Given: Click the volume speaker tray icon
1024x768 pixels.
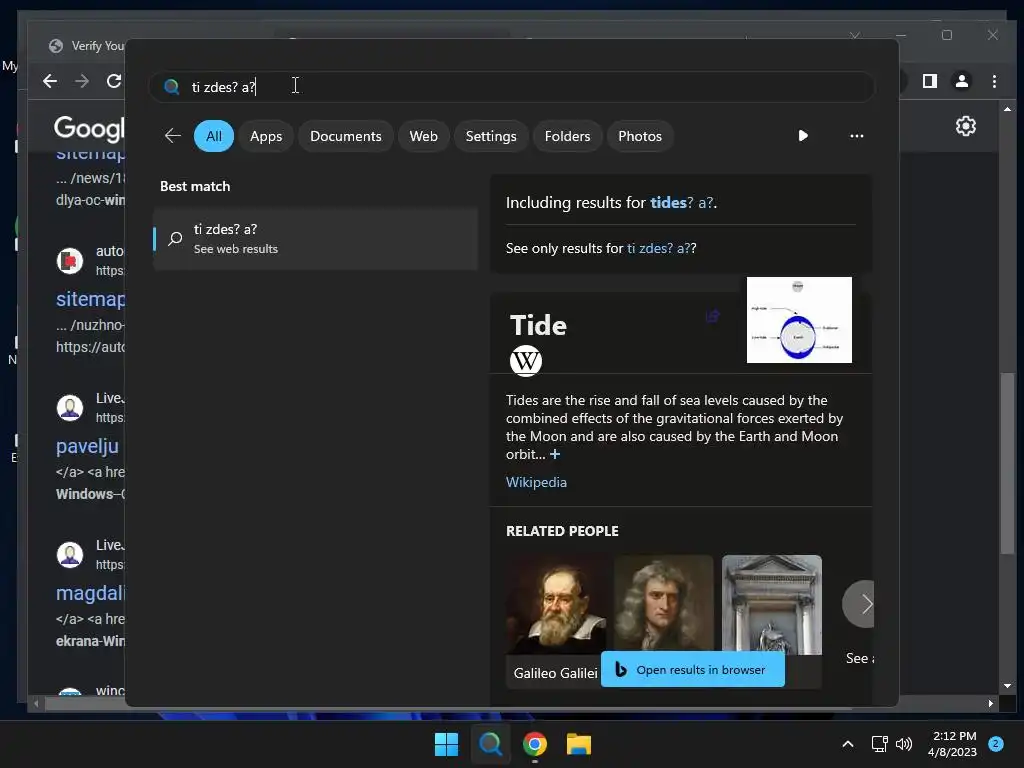Looking at the screenshot, I should (904, 744).
